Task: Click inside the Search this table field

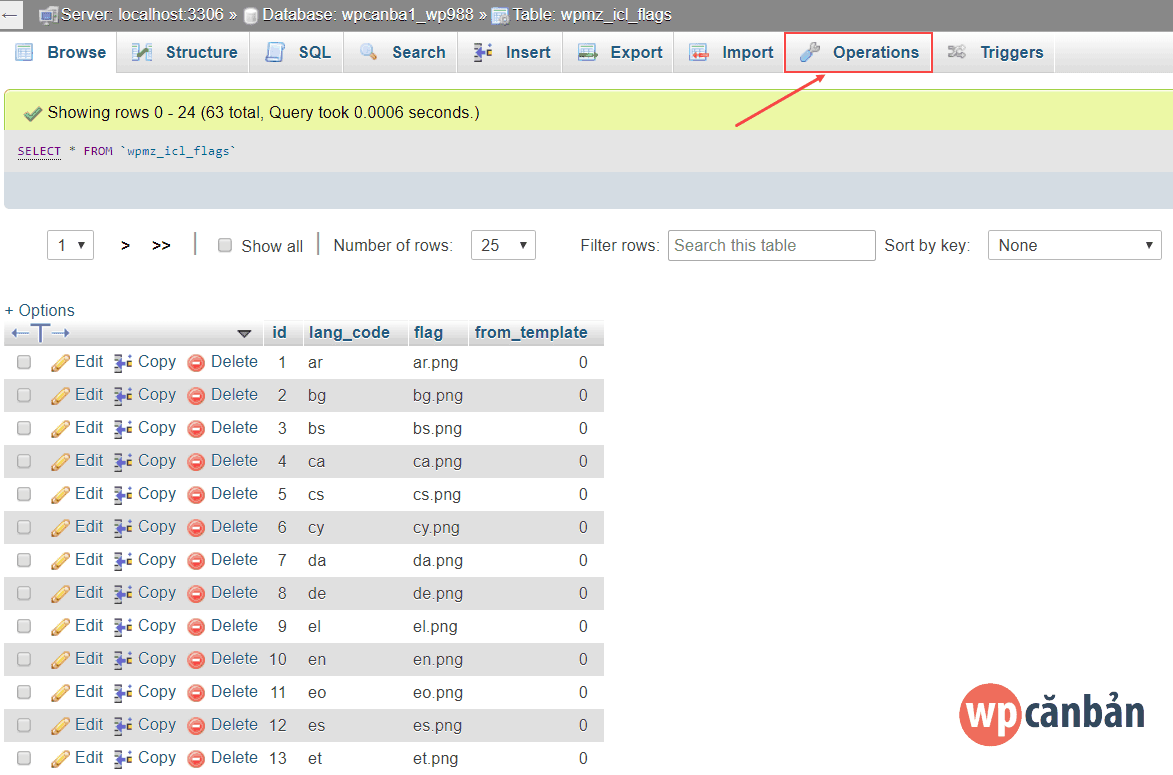Action: tap(770, 245)
